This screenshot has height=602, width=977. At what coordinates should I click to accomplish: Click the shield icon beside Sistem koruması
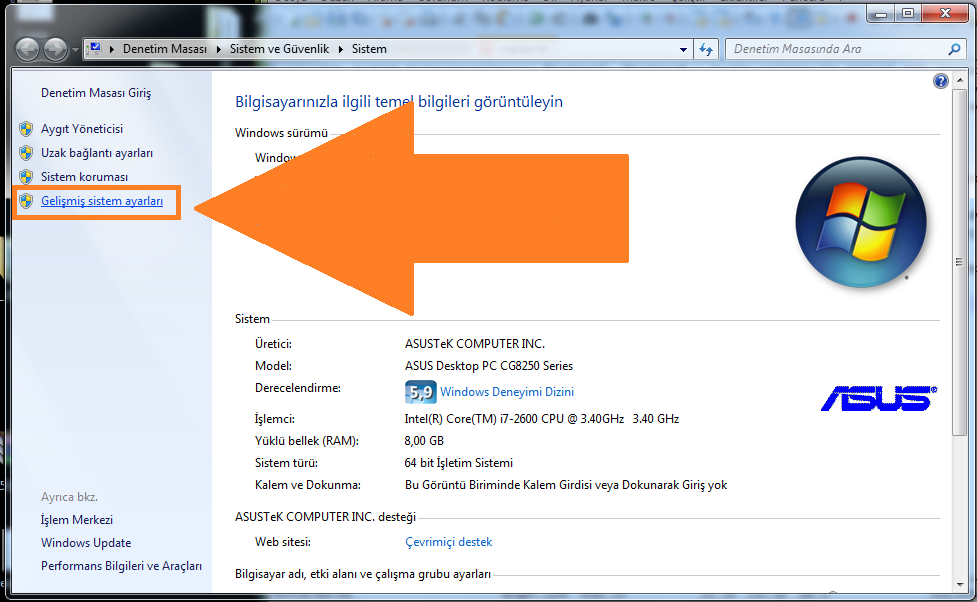(26, 177)
